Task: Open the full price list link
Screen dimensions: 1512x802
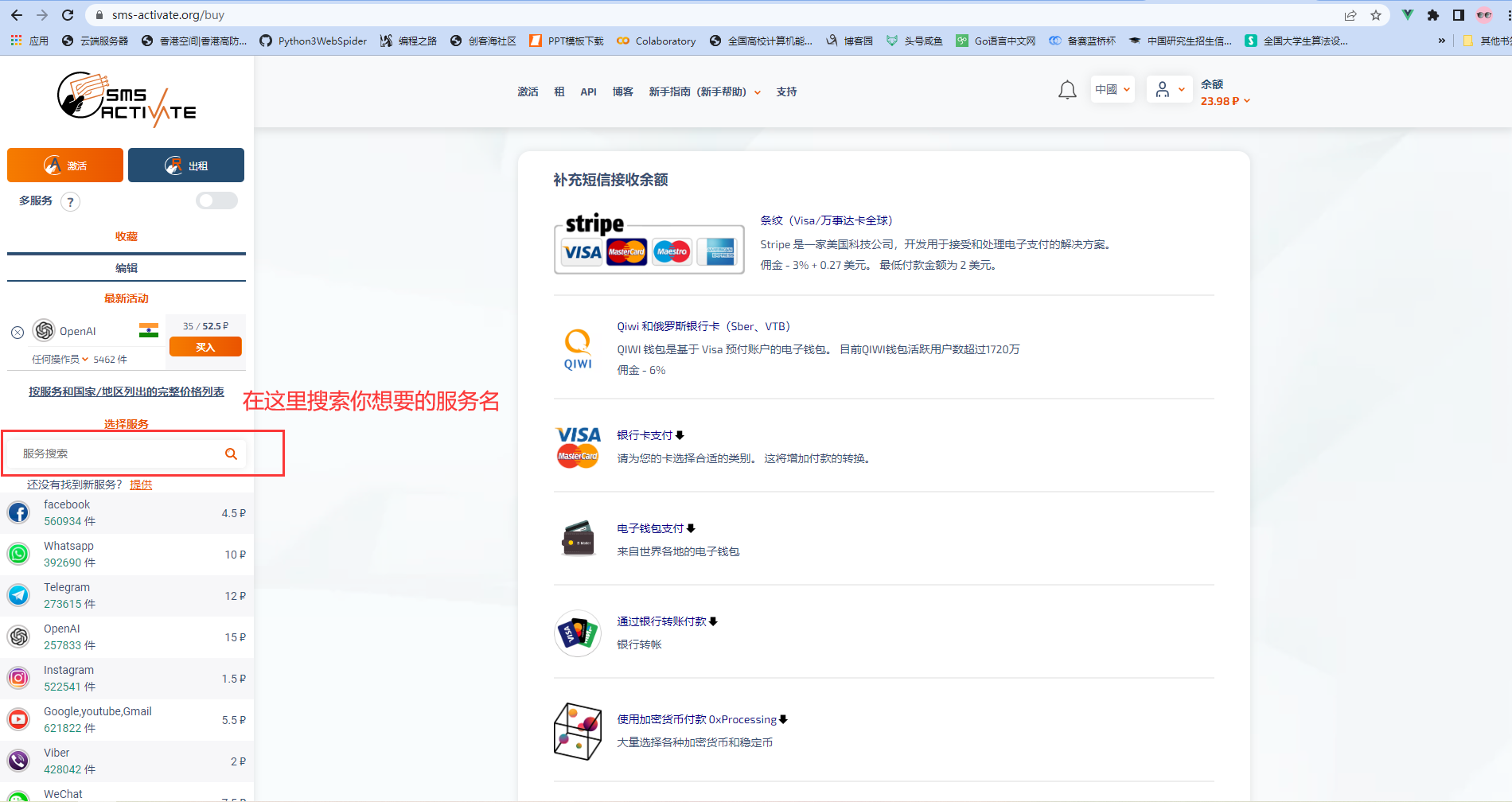Action: pos(127,391)
